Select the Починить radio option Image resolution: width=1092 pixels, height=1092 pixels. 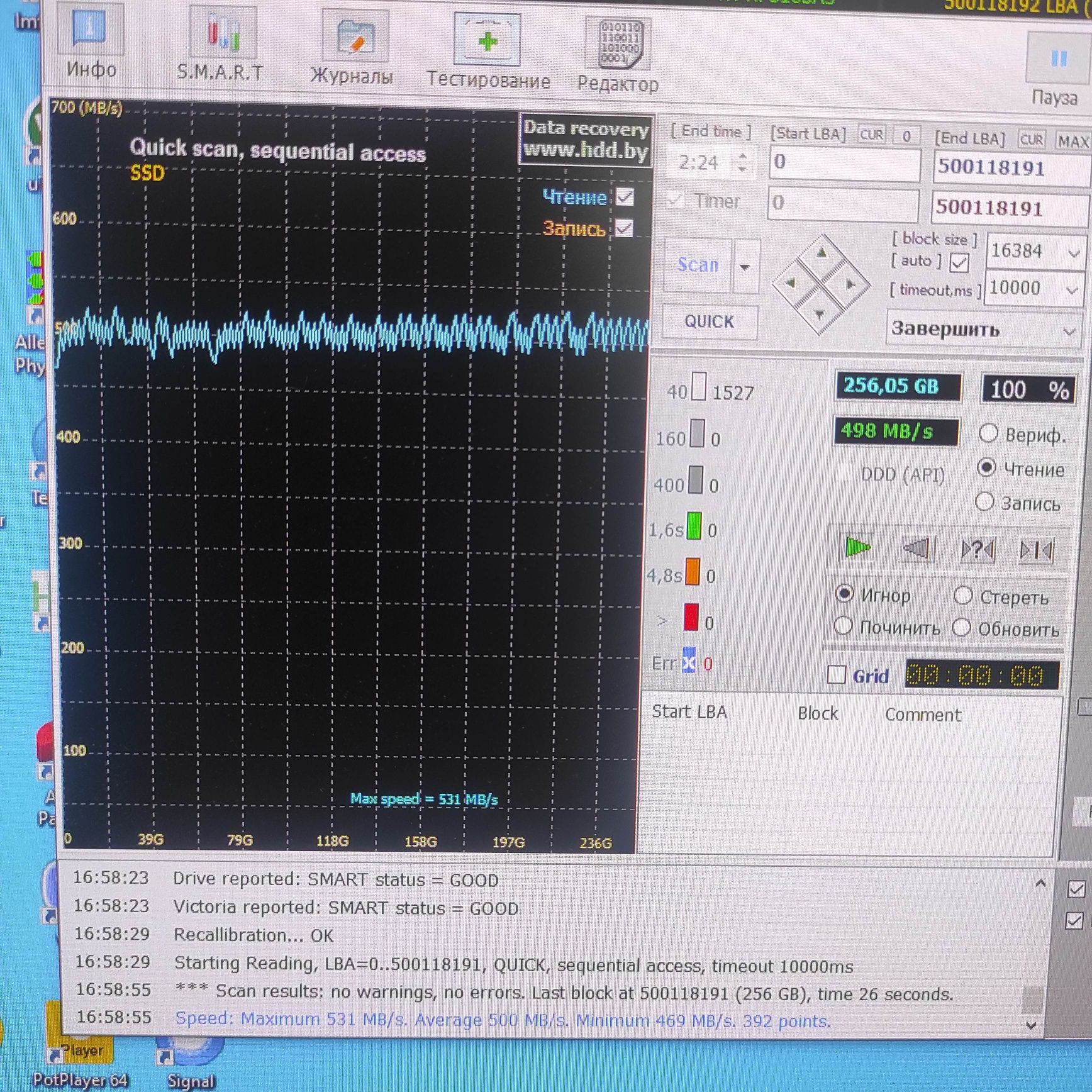(843, 626)
